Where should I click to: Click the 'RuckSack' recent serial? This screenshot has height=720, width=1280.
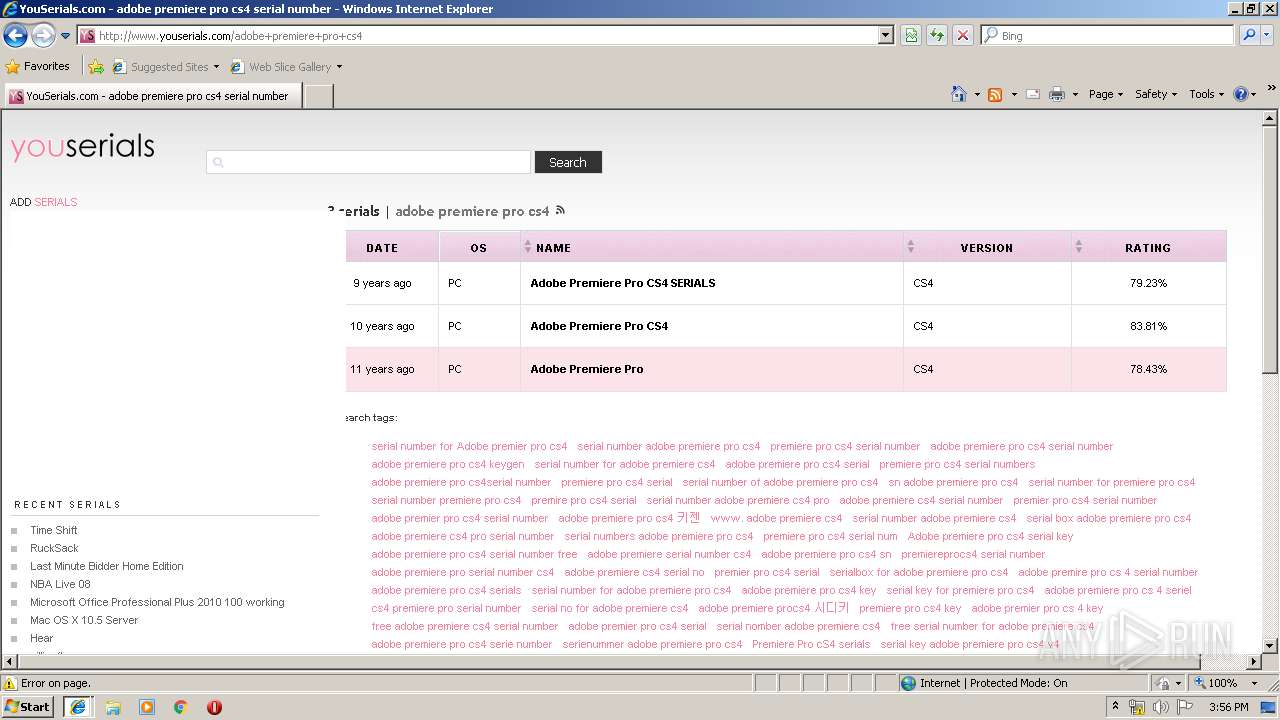(54, 548)
